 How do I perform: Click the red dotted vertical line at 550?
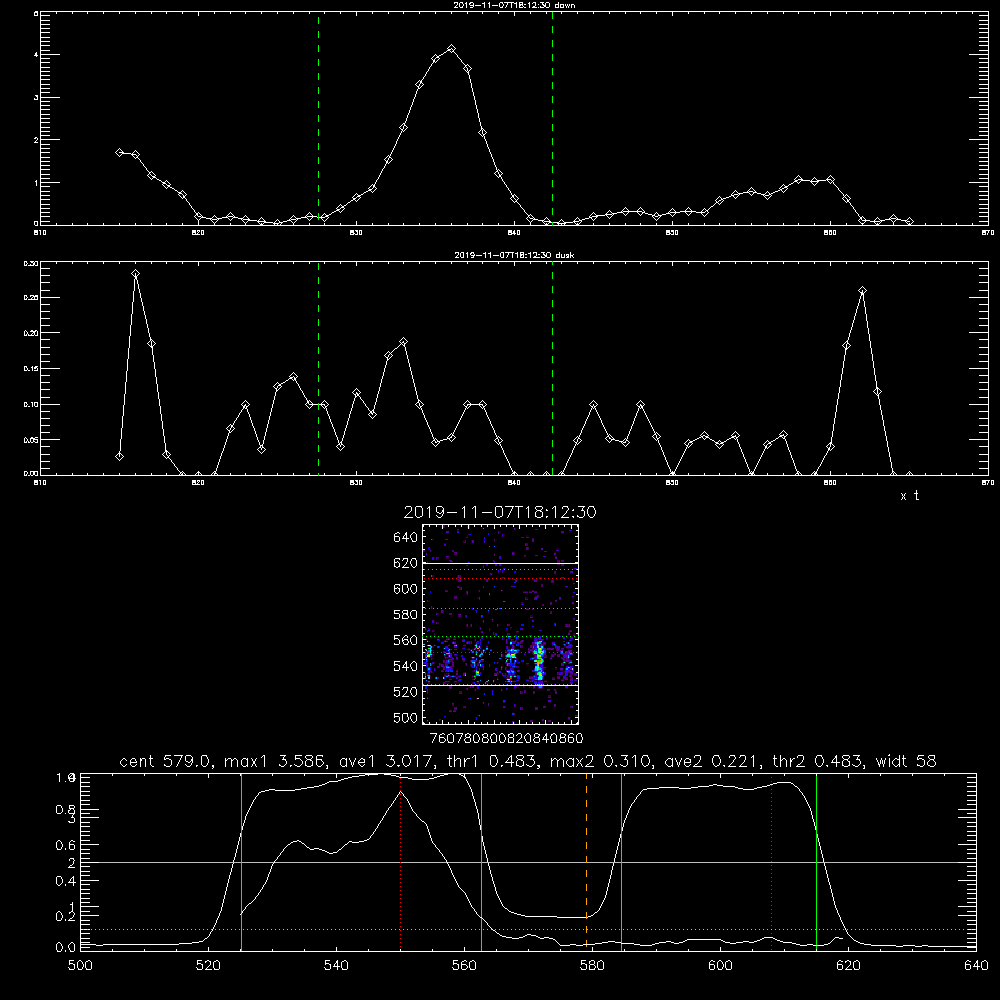coord(401,862)
